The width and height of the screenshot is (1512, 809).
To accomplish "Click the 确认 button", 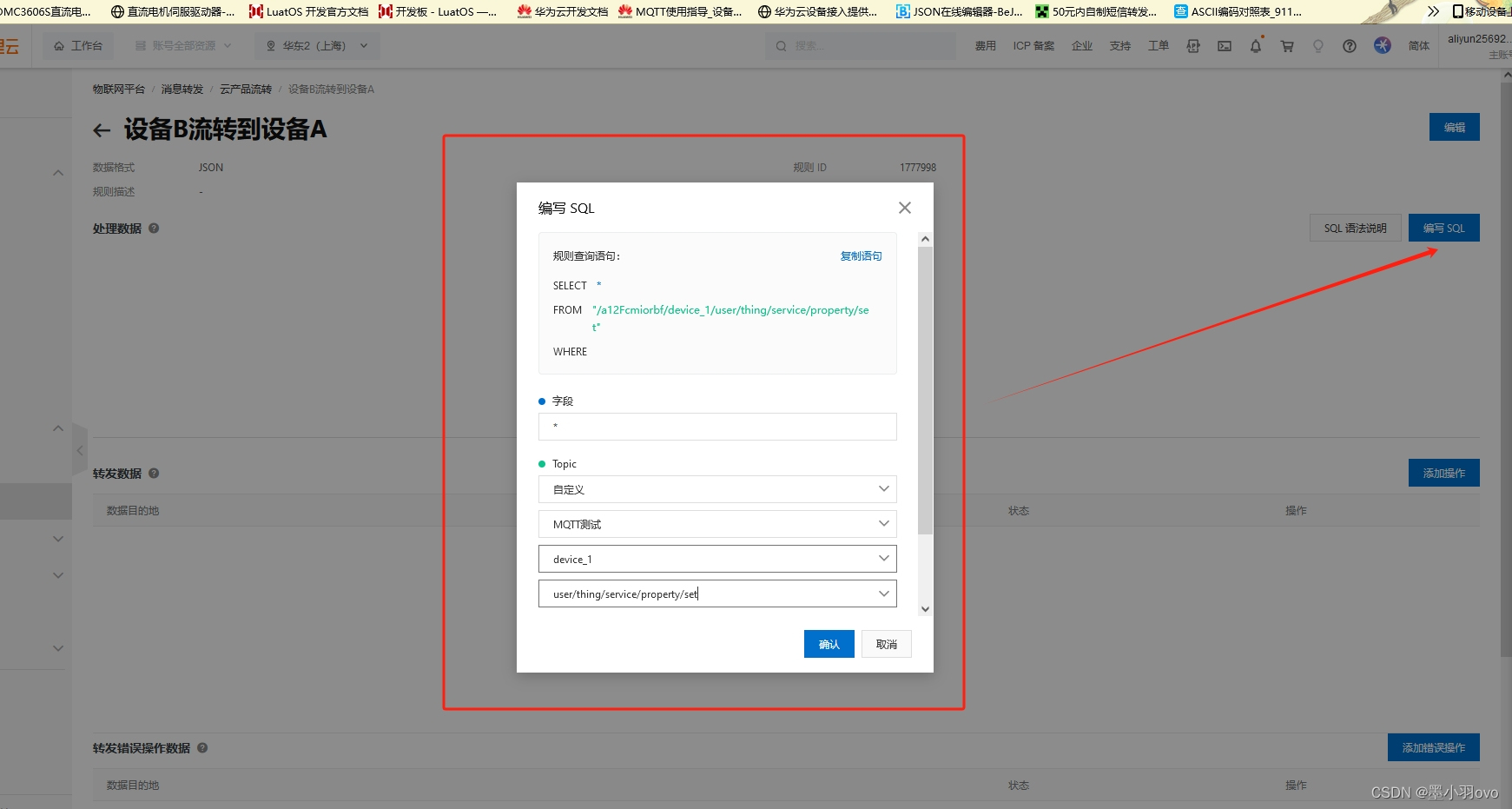I will pyautogui.click(x=829, y=644).
